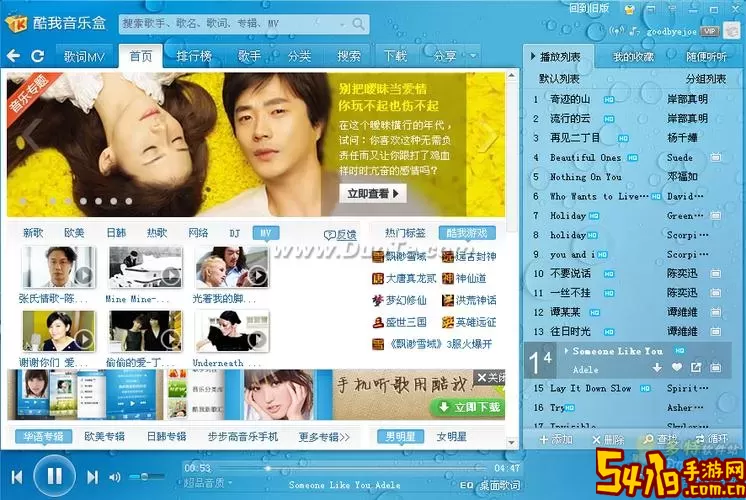Switch to the 我的收藏 tab
The height and width of the screenshot is (500, 746).
point(633,57)
